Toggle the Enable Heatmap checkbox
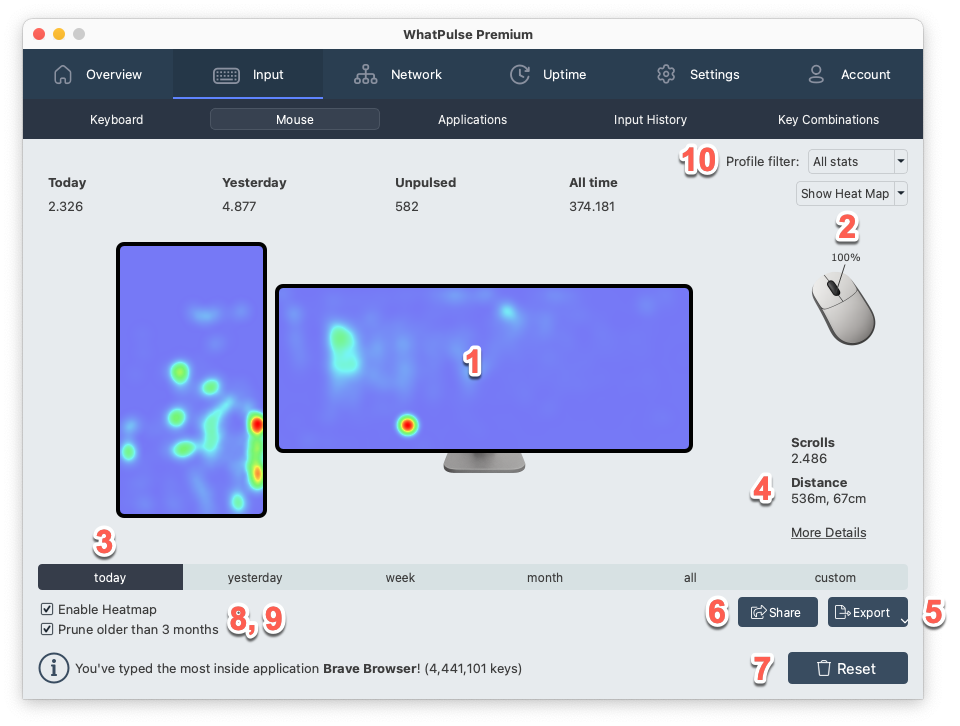960x726 pixels. click(x=47, y=609)
